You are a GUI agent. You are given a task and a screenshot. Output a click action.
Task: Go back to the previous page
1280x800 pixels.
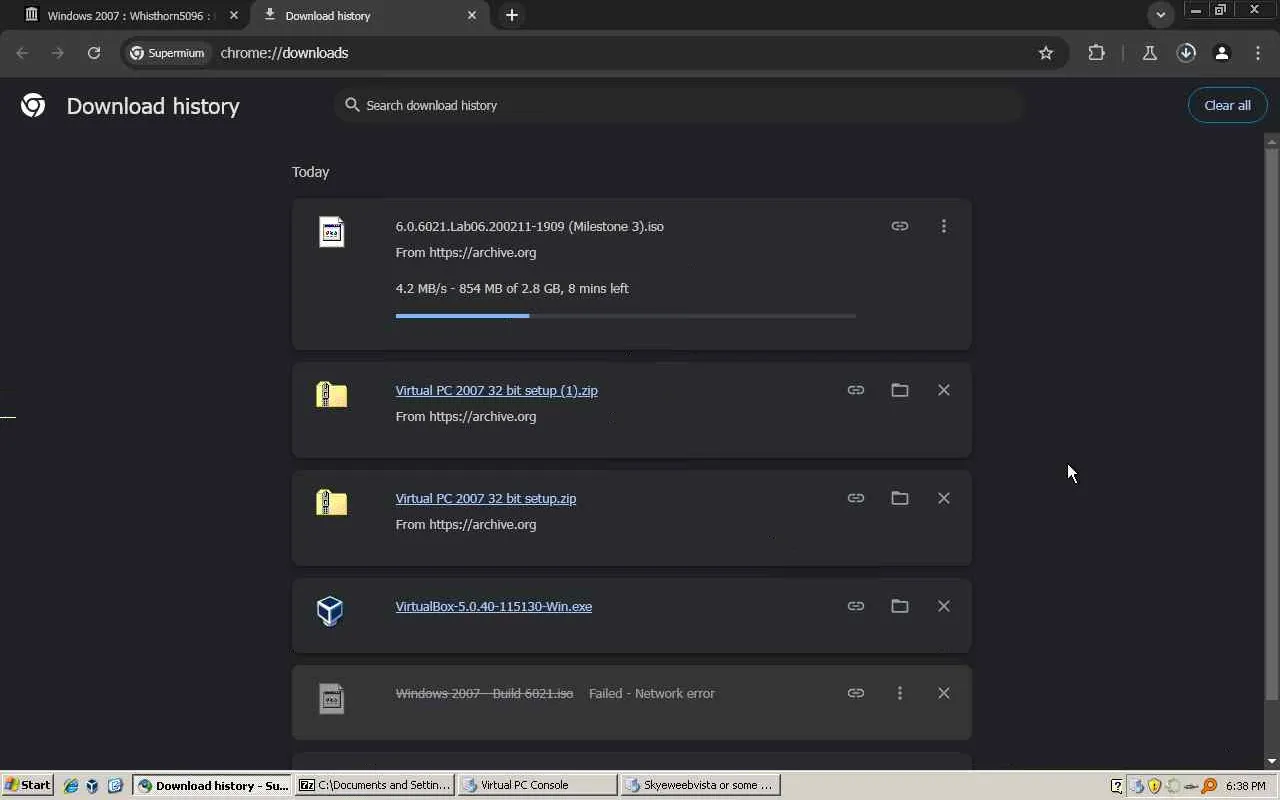tap(22, 53)
